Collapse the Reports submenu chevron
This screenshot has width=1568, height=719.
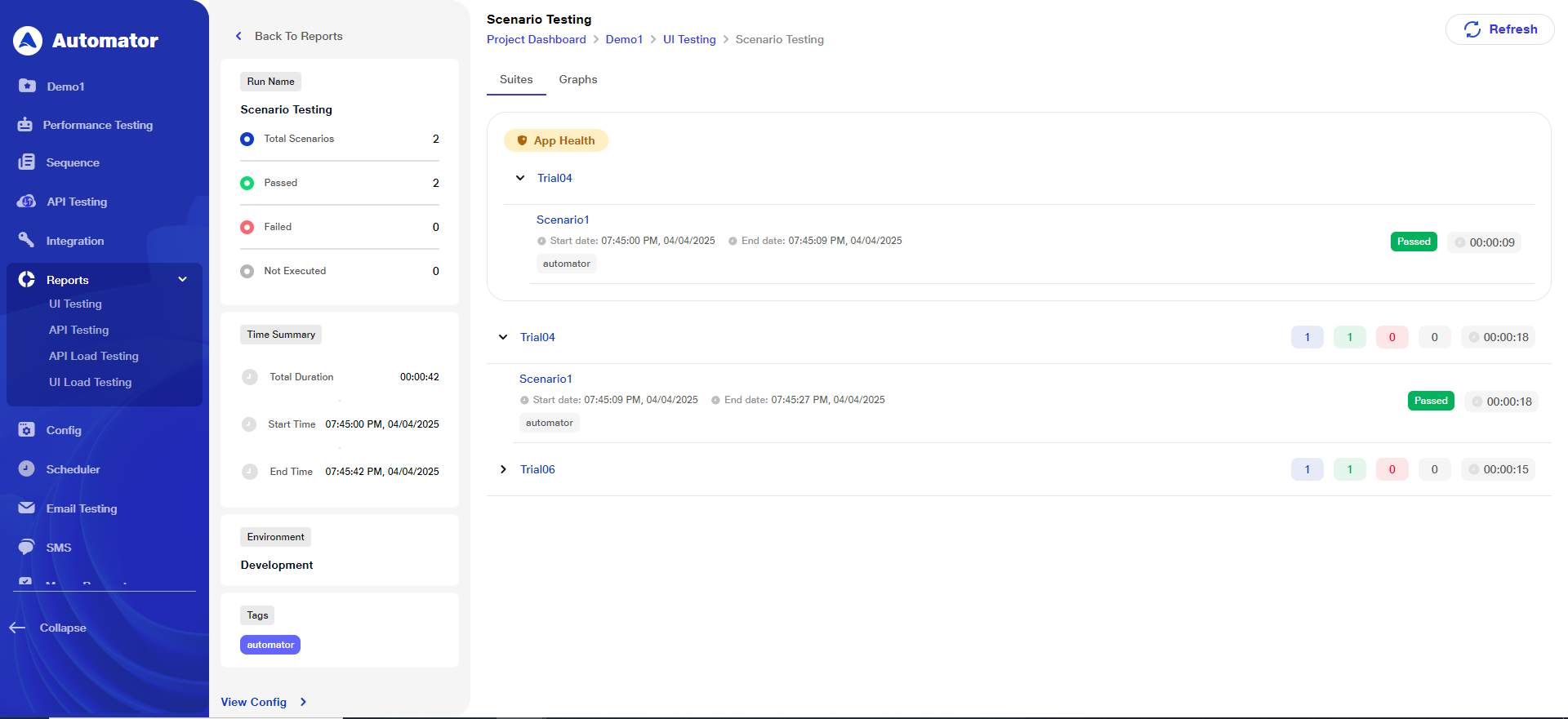pyautogui.click(x=183, y=279)
